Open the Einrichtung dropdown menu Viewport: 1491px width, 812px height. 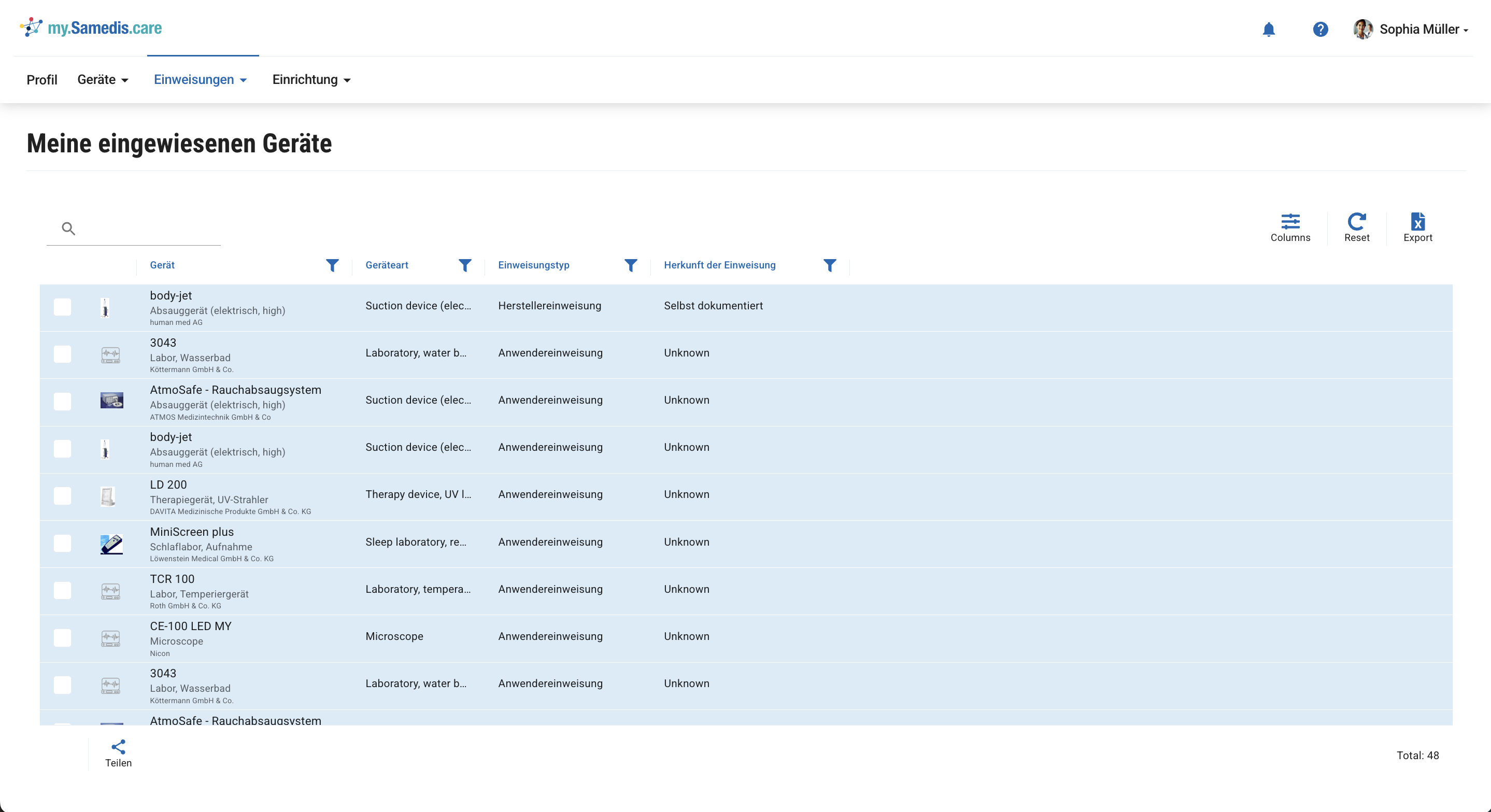311,80
